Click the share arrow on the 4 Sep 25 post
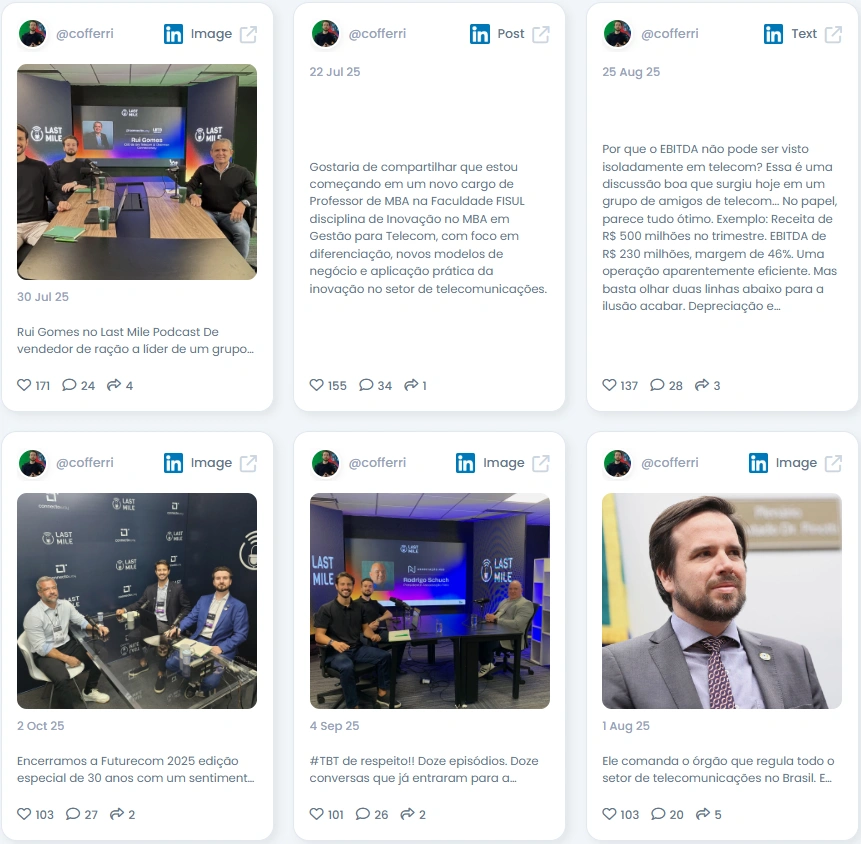 pyautogui.click(x=407, y=814)
